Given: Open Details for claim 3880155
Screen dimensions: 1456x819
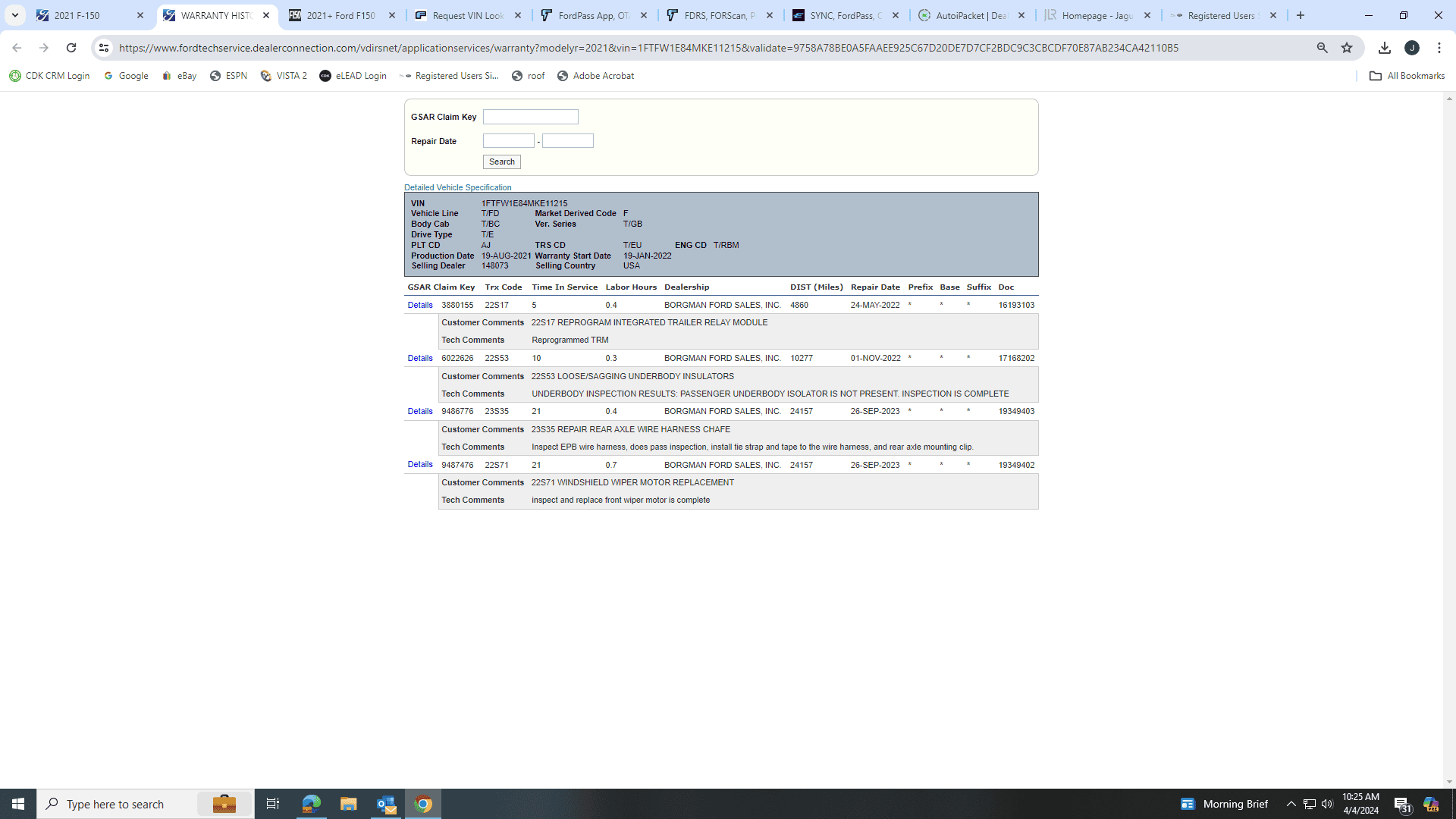Looking at the screenshot, I should coord(420,305).
